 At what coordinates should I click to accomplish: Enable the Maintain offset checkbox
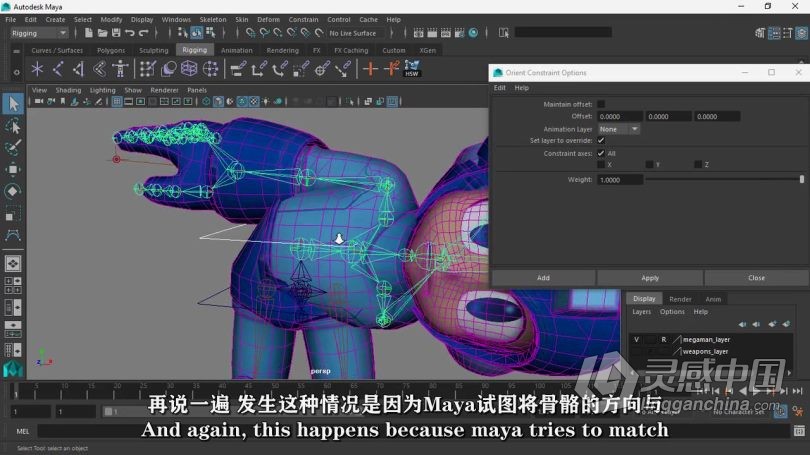[x=601, y=104]
